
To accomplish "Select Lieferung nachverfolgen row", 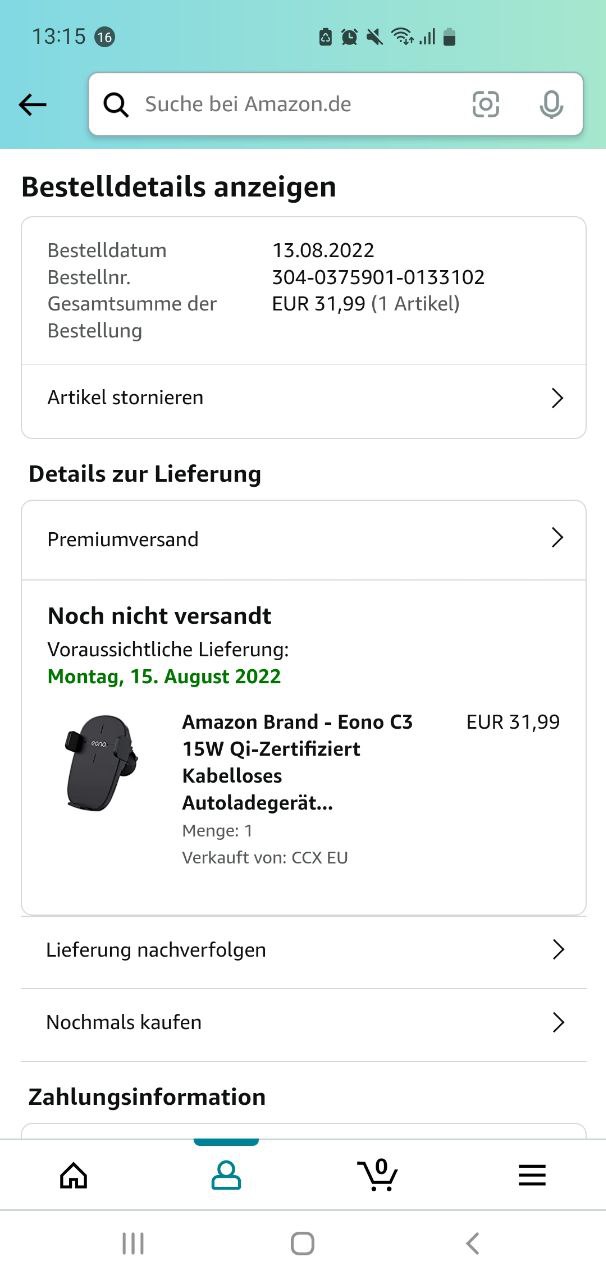I will click(156, 950).
